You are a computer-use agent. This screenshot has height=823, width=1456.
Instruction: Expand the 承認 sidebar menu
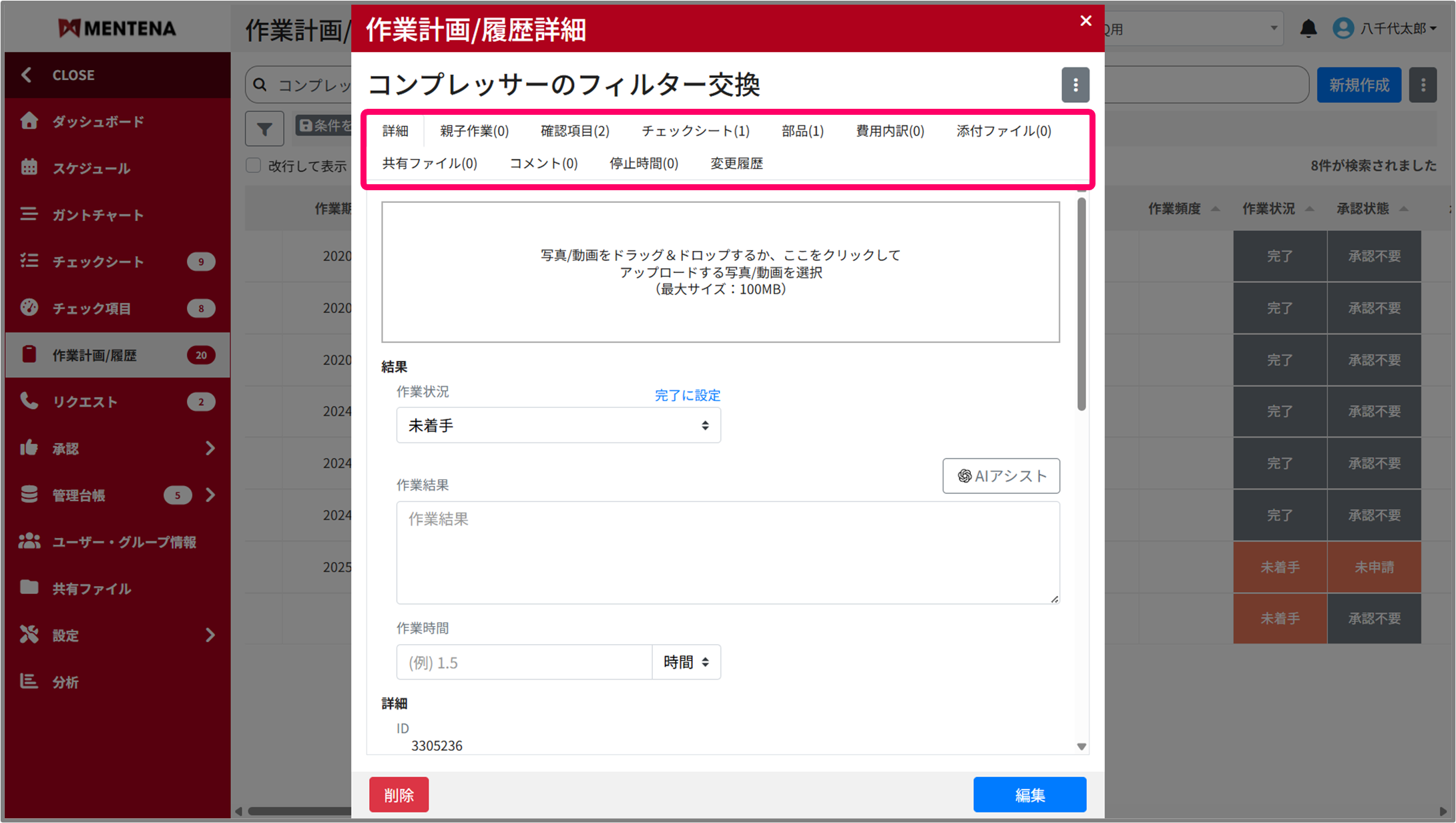[210, 448]
